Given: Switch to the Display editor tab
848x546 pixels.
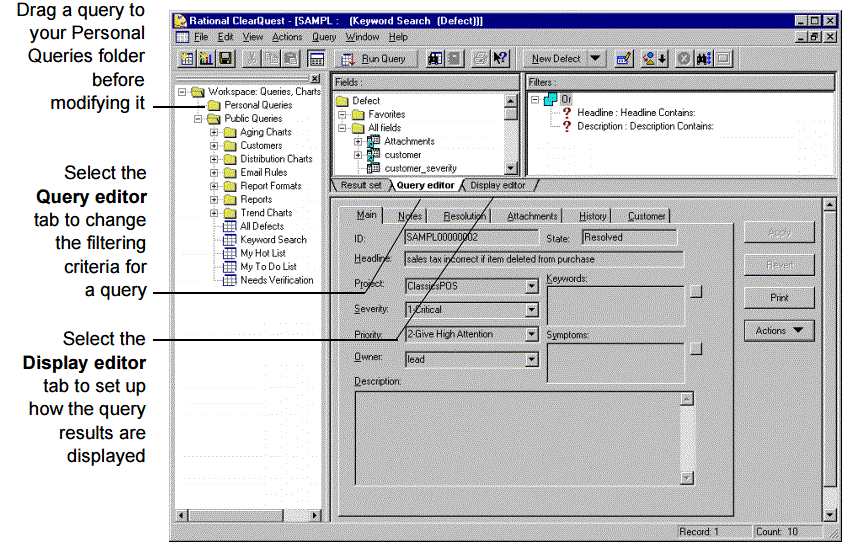Looking at the screenshot, I should (x=497, y=185).
